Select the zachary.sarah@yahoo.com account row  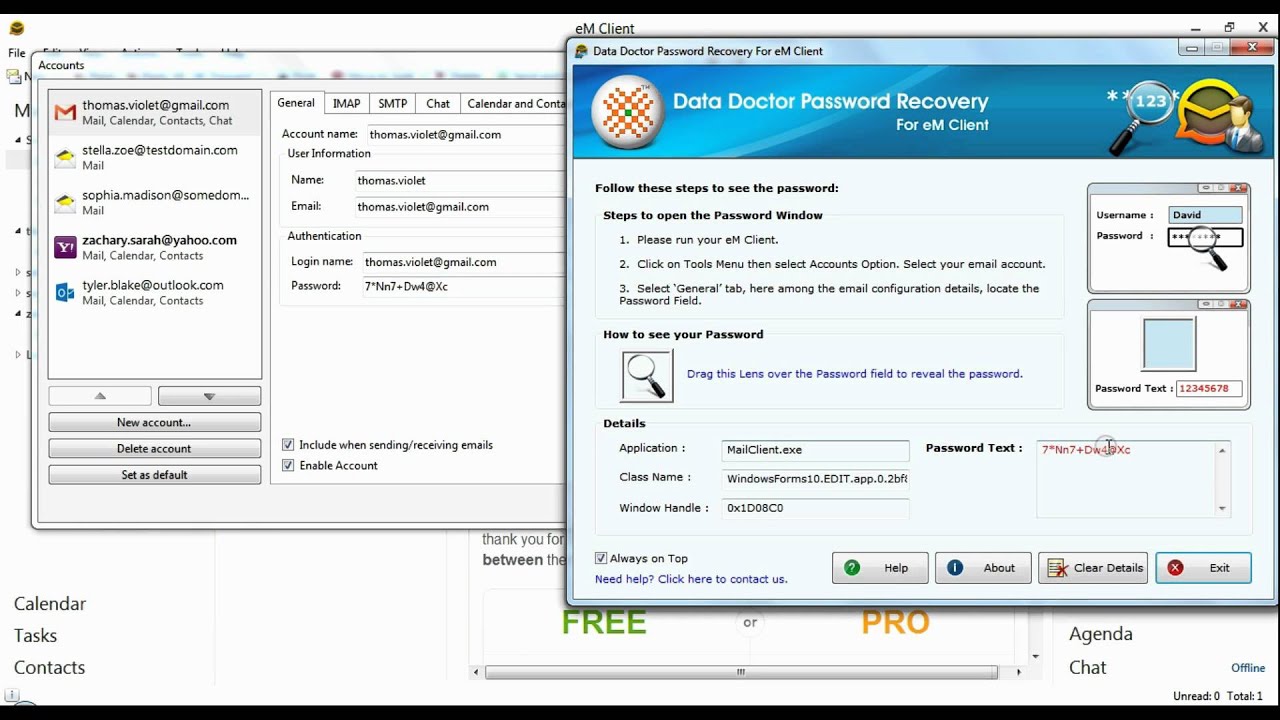click(x=154, y=248)
